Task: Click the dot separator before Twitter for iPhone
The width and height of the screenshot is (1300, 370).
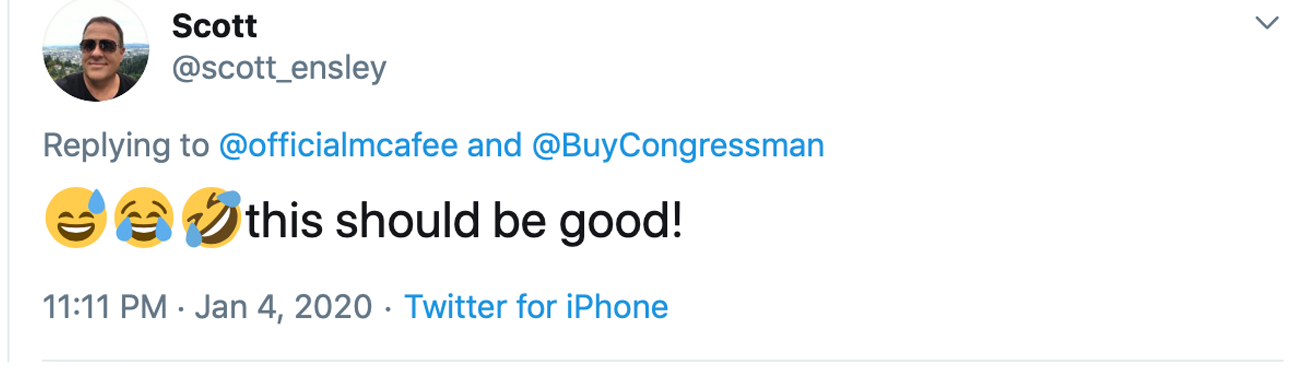Action: coord(388,308)
